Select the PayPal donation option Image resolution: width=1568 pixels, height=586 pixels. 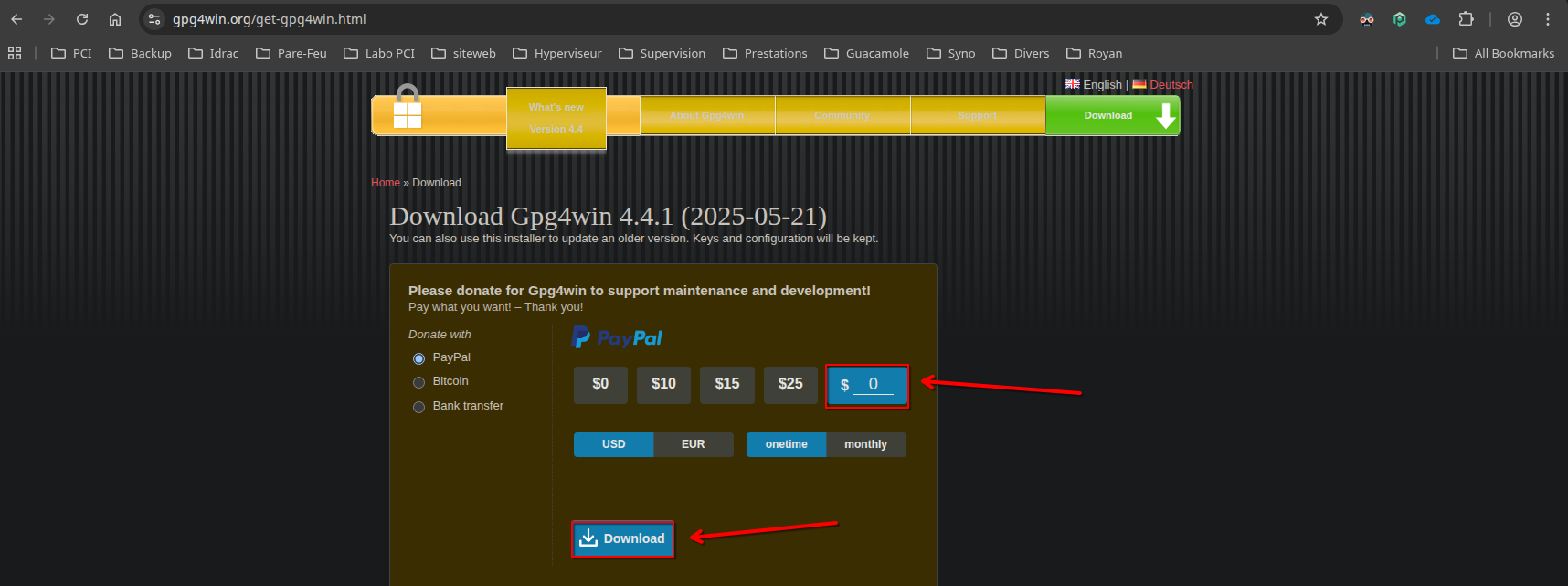419,358
